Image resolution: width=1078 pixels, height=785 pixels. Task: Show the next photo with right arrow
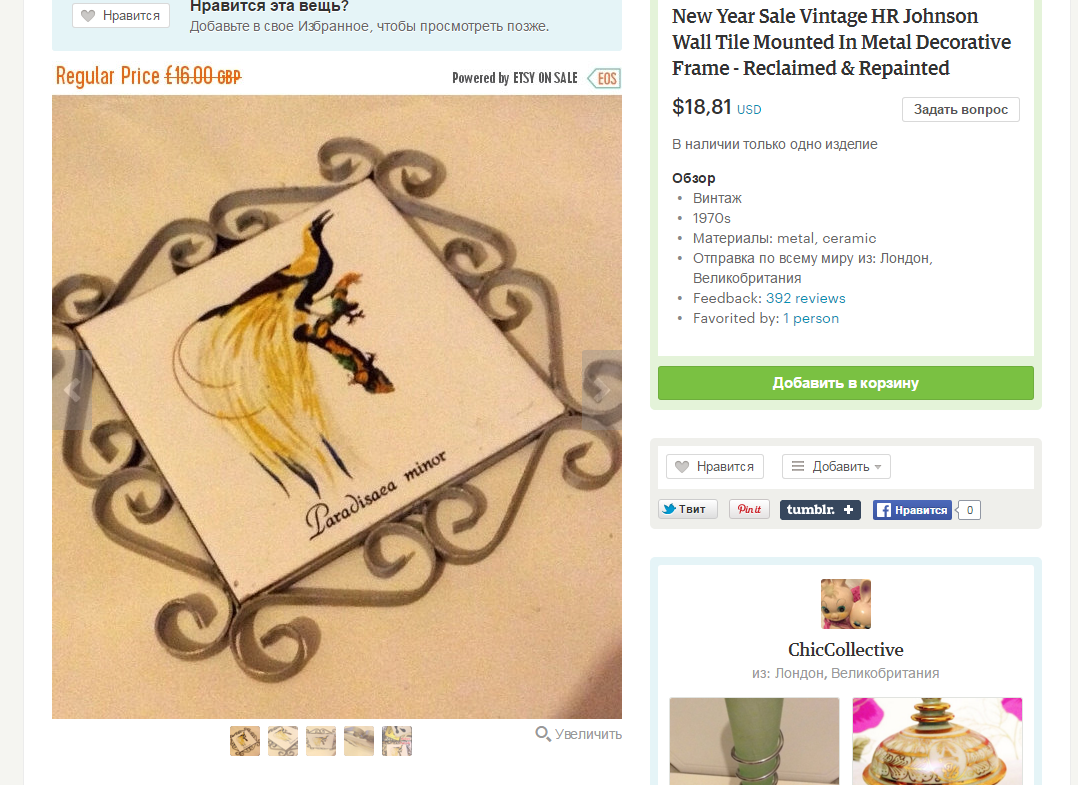click(x=602, y=390)
